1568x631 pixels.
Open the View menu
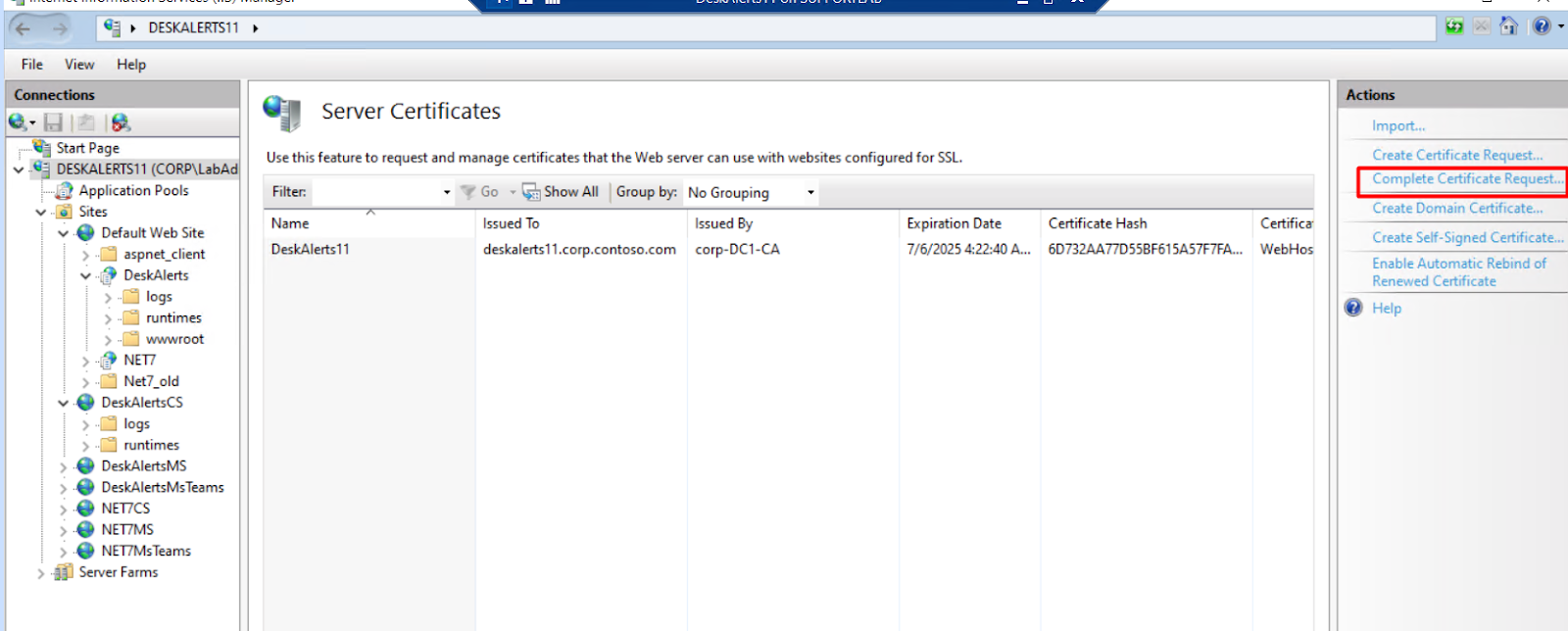click(x=79, y=65)
